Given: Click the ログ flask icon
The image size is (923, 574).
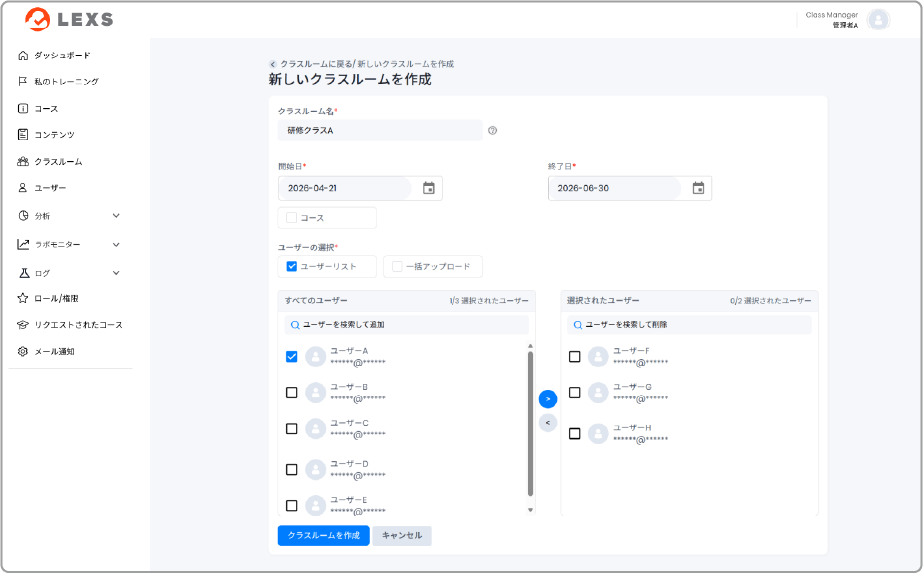Looking at the screenshot, I should (24, 273).
